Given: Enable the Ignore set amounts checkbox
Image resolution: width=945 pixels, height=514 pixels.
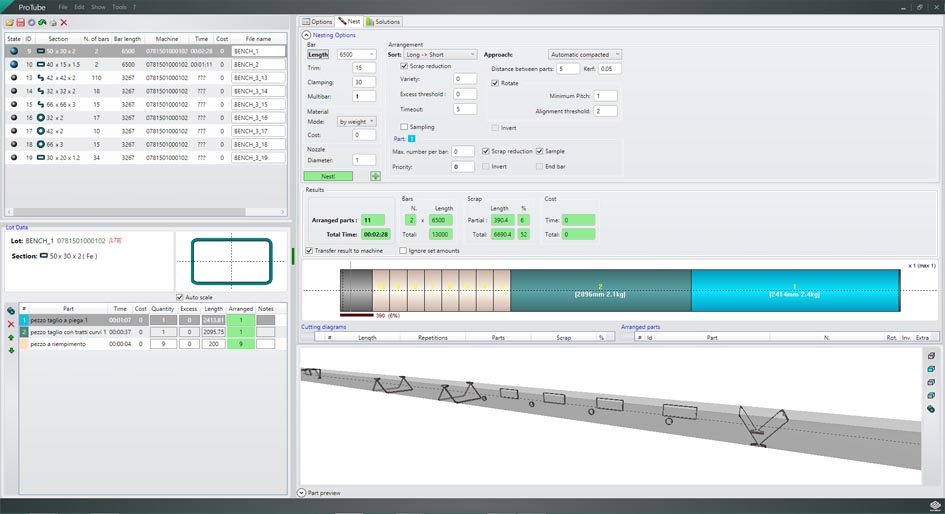Looking at the screenshot, I should 403,251.
